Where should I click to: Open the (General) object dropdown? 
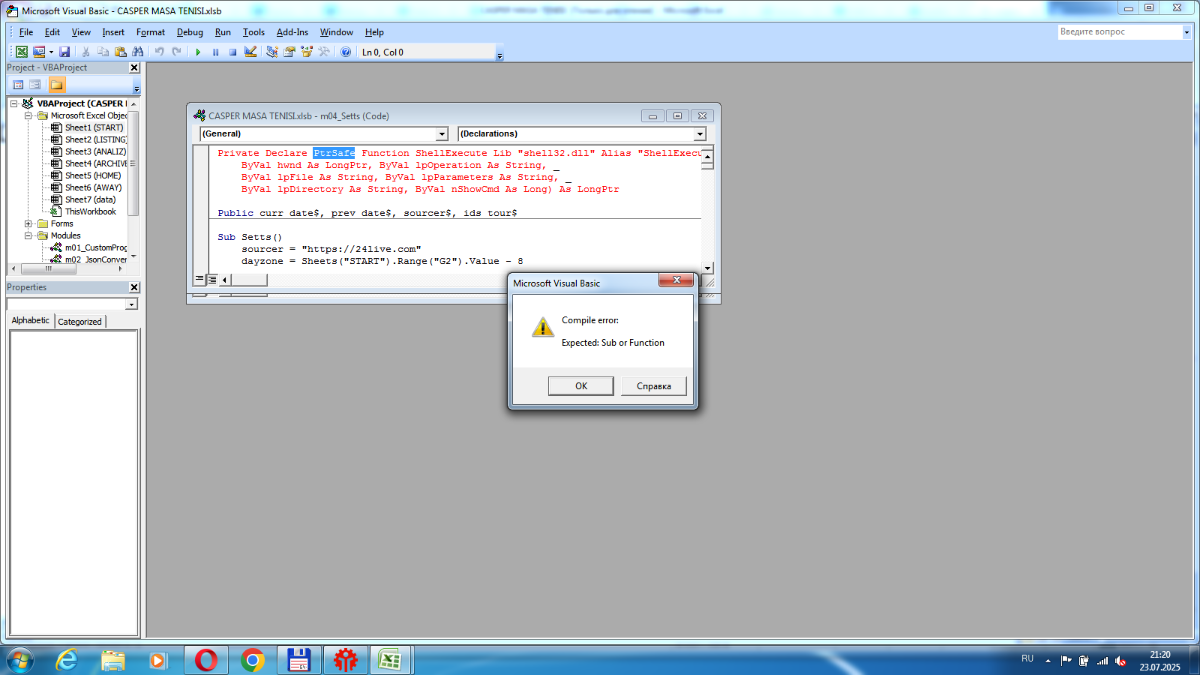point(442,134)
